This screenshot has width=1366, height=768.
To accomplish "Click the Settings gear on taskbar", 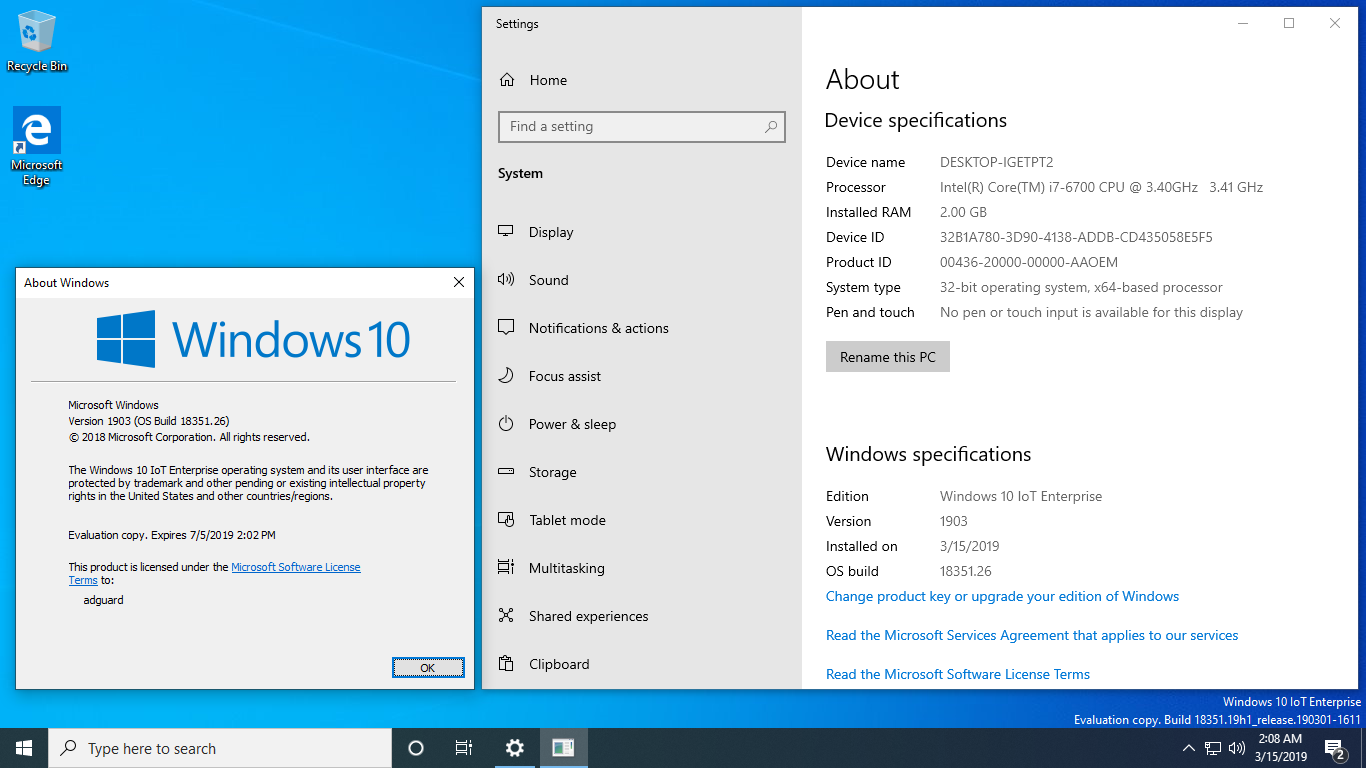I will pos(514,748).
